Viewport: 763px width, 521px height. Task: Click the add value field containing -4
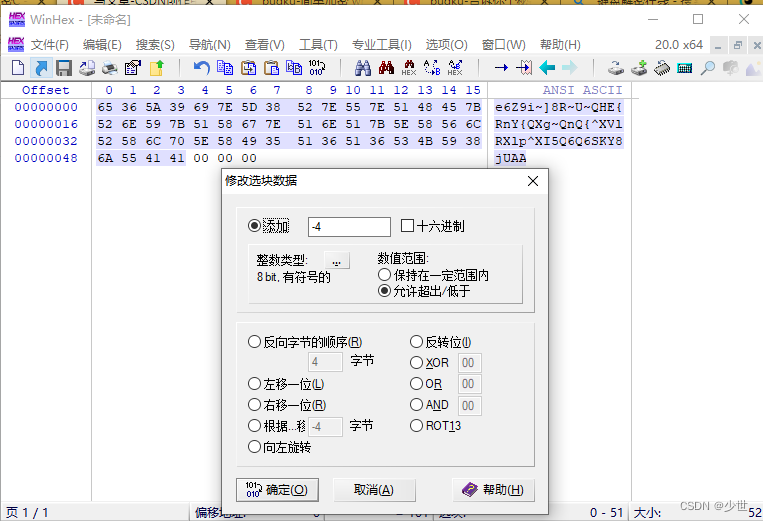coord(349,227)
